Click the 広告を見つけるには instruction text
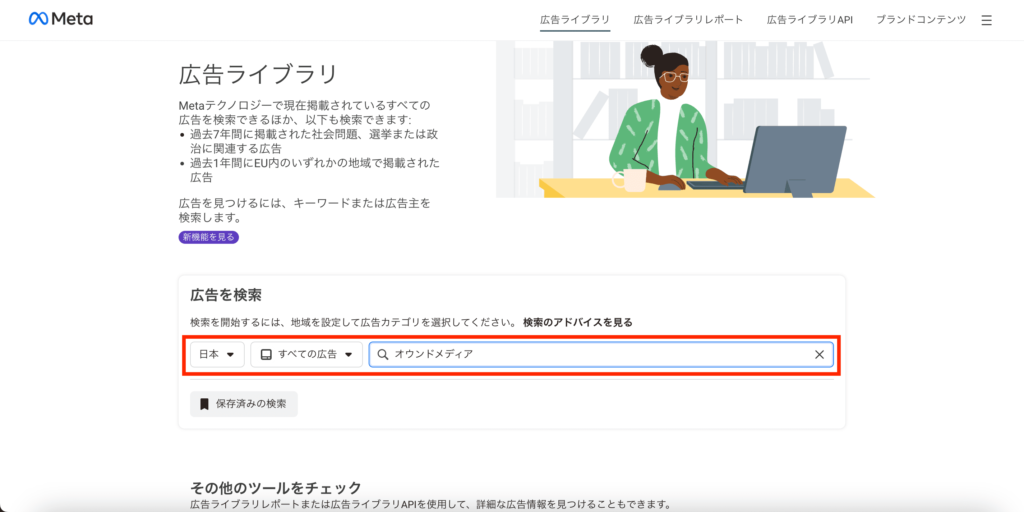1024x512 pixels. pyautogui.click(x=305, y=210)
